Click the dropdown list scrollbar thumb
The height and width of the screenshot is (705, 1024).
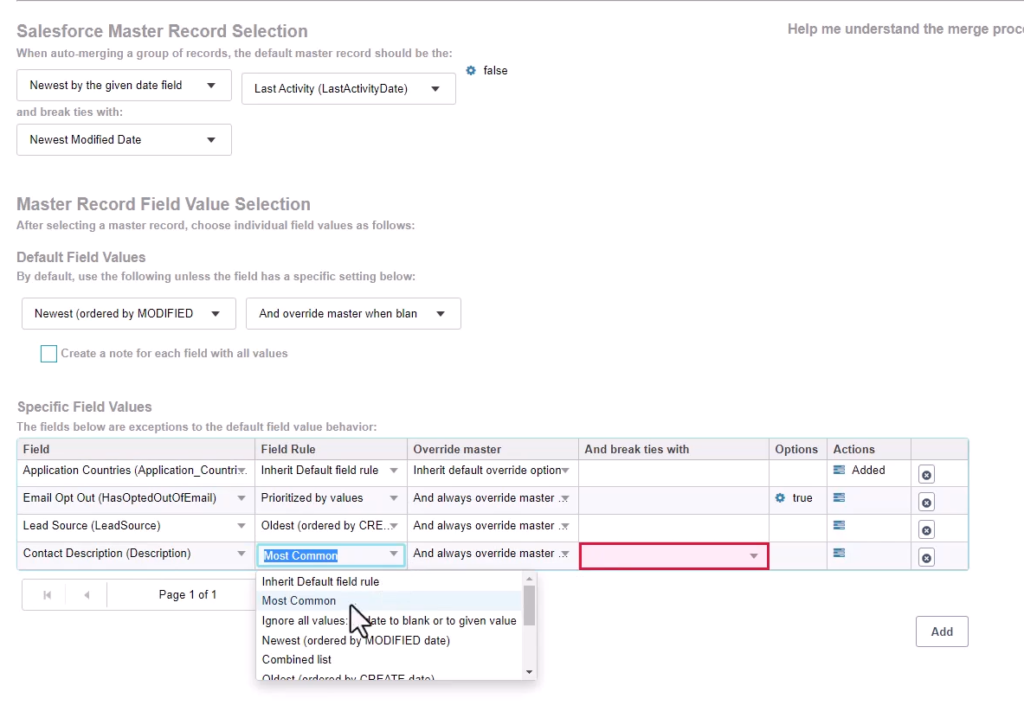pyautogui.click(x=530, y=605)
